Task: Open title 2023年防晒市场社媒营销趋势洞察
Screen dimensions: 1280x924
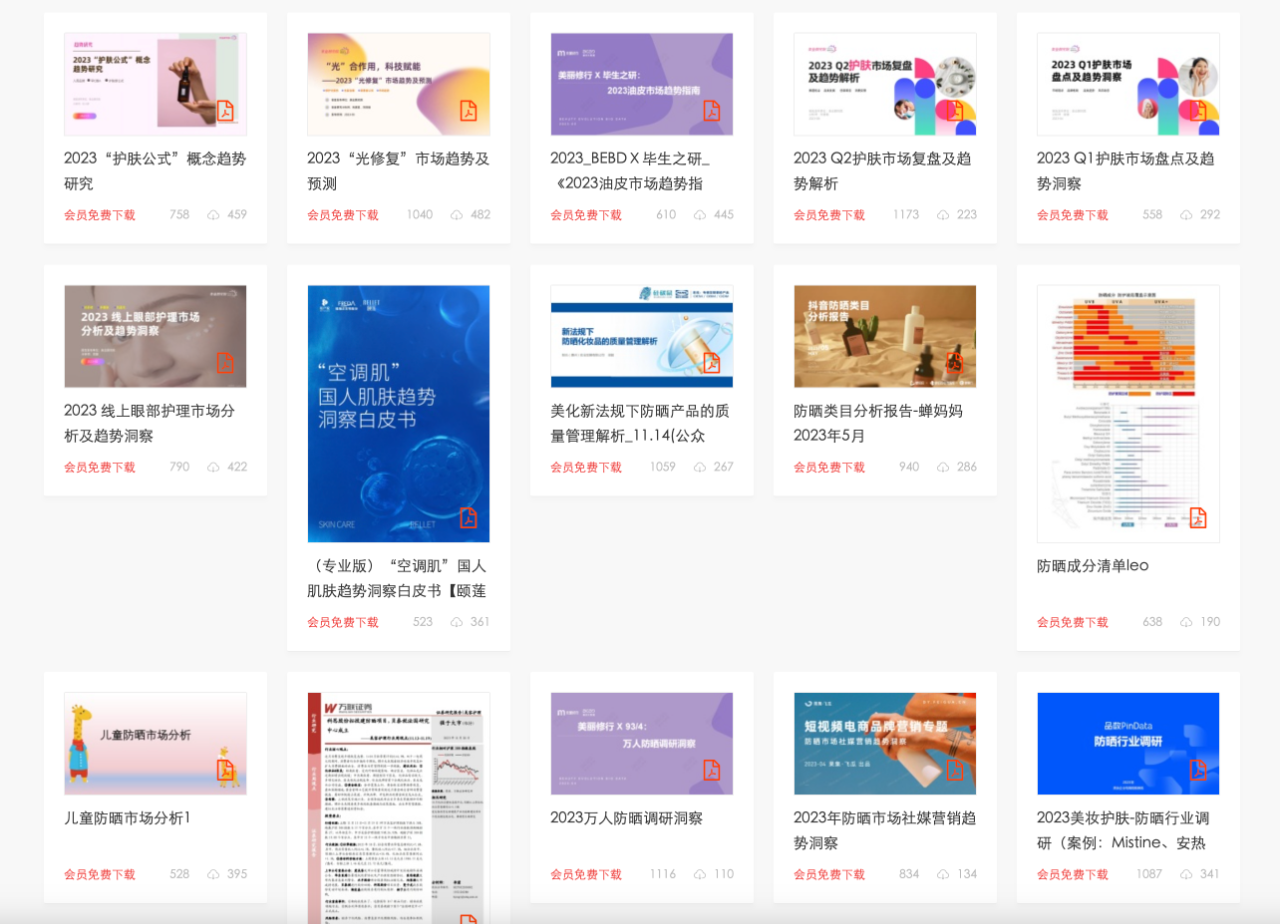Action: [885, 830]
